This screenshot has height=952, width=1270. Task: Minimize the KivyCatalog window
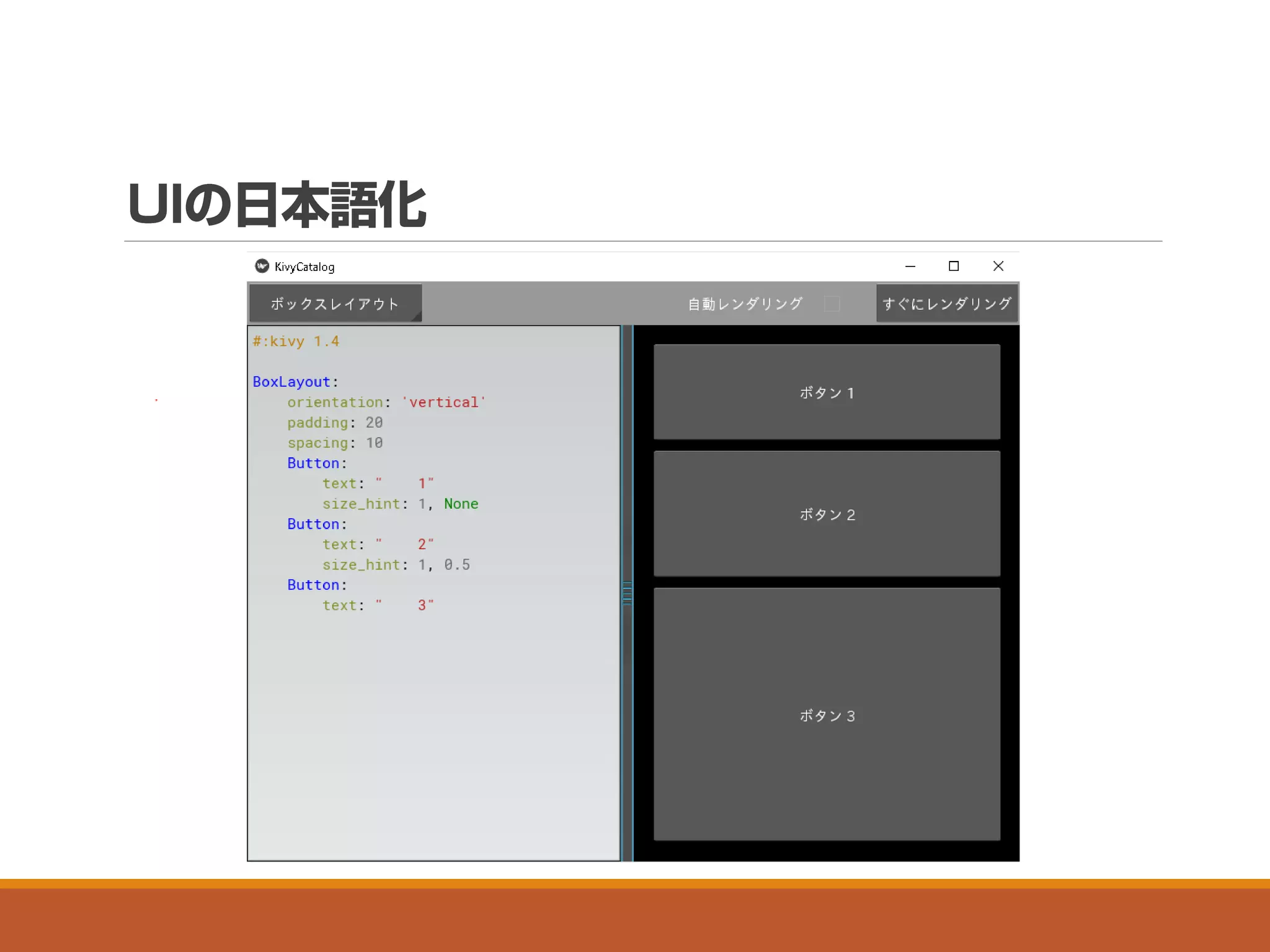910,267
